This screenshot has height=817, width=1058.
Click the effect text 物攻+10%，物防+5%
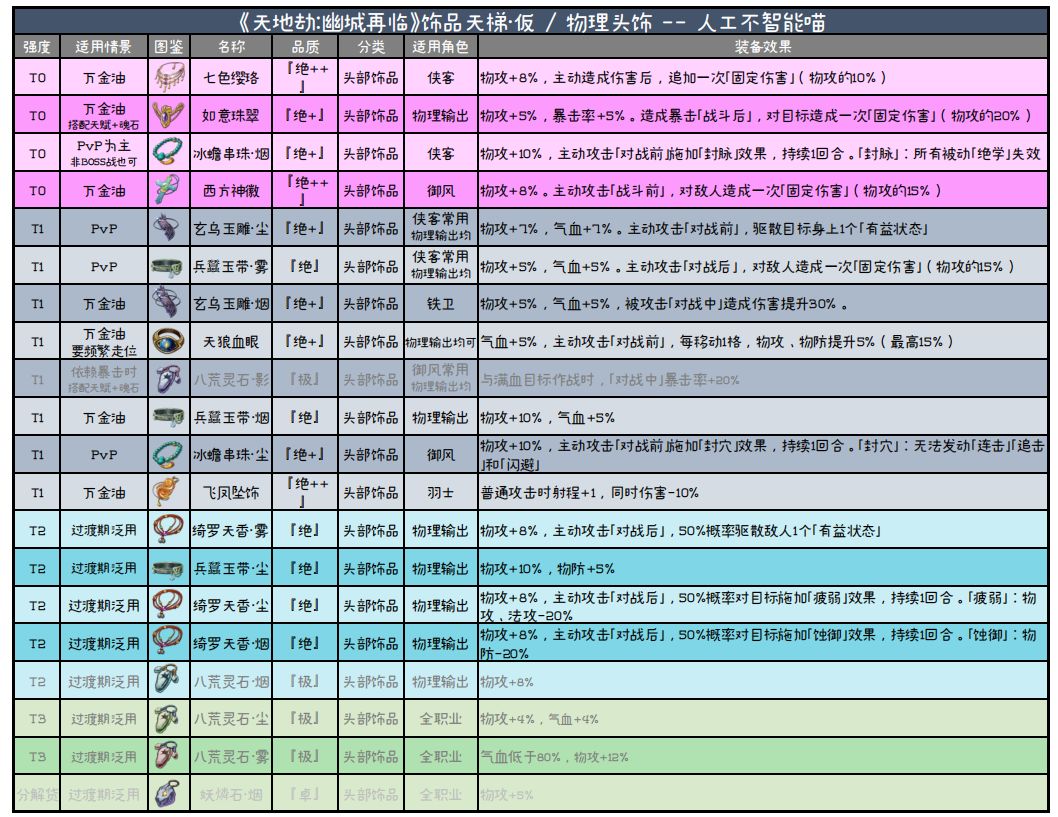(547, 569)
